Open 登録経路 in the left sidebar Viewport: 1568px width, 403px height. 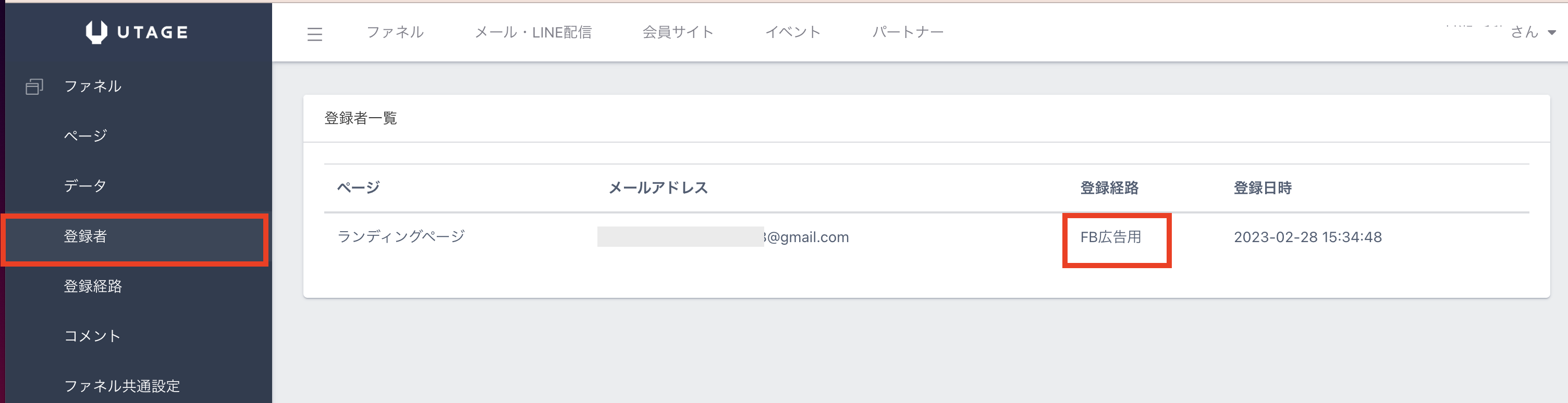[92, 286]
